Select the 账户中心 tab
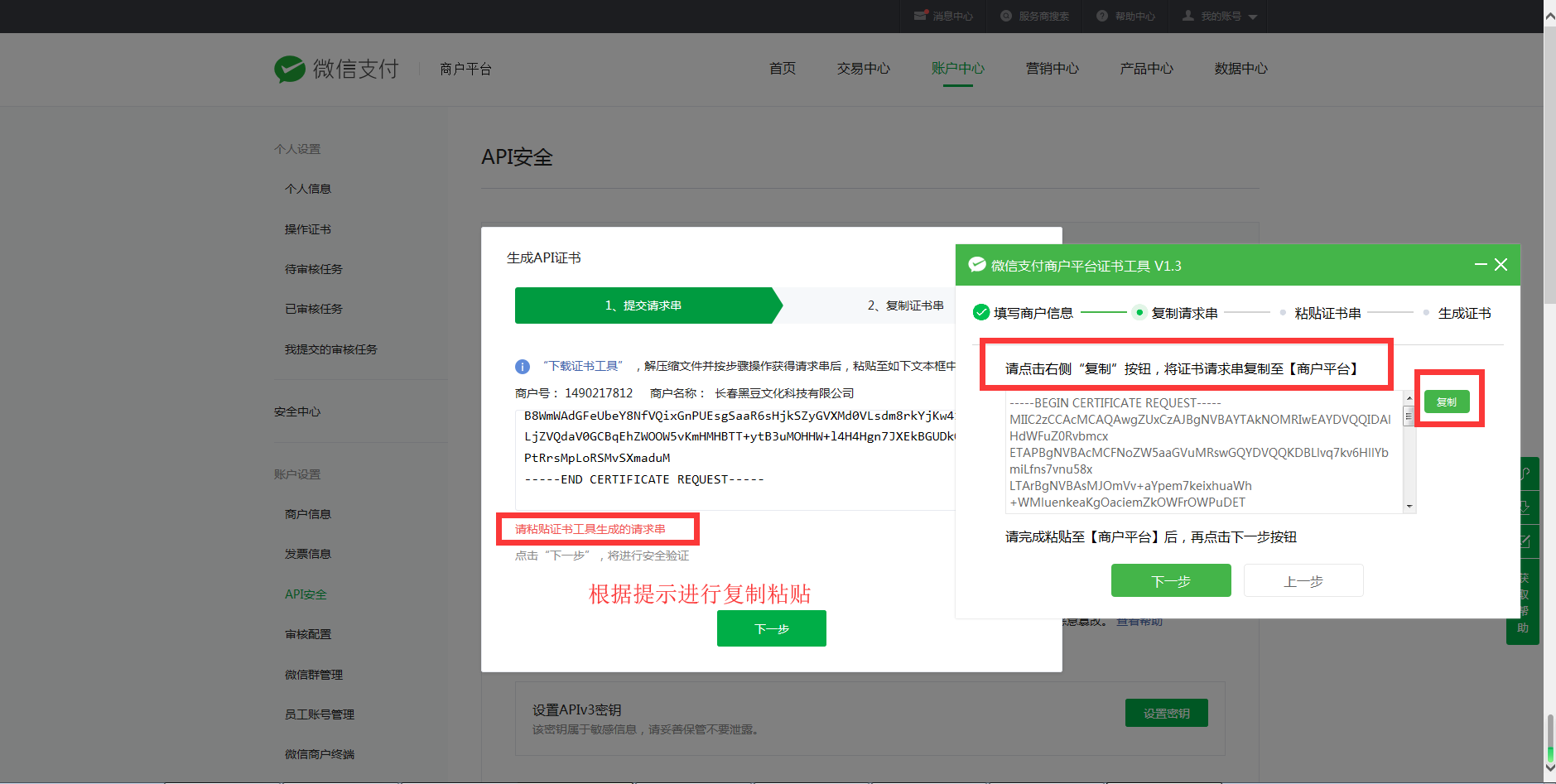Viewport: 1556px width, 784px height. (x=958, y=69)
